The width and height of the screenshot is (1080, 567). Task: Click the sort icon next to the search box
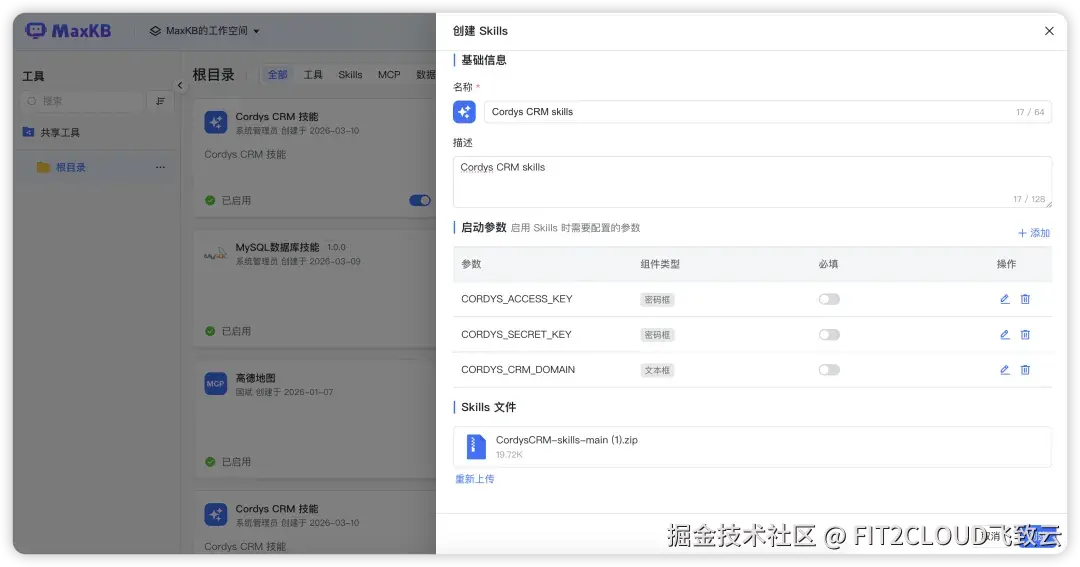(x=160, y=101)
